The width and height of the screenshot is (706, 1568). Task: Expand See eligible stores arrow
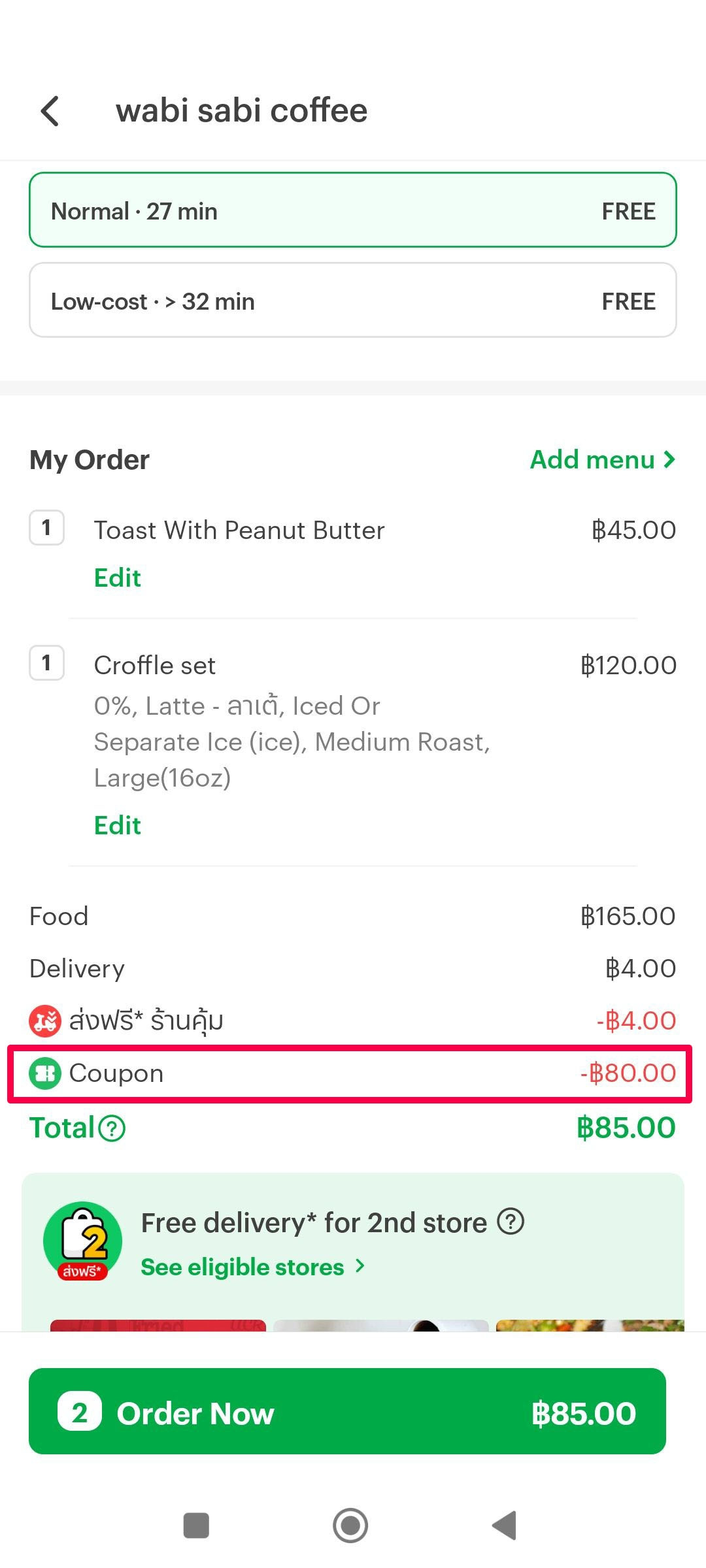point(360,1267)
